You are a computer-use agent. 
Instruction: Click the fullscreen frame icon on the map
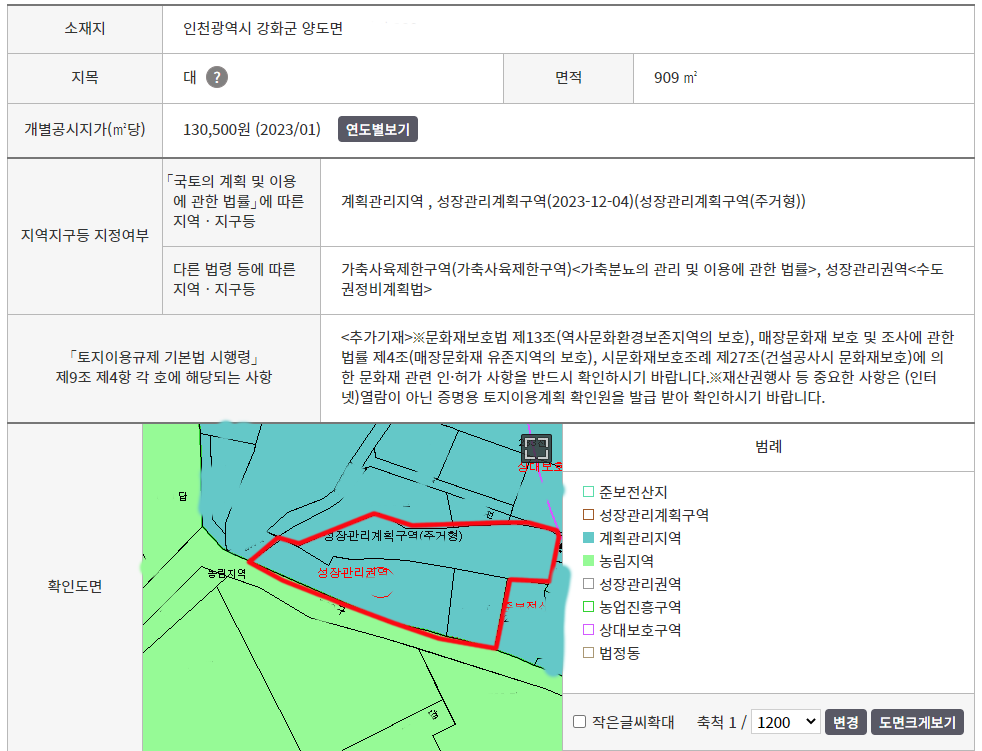pyautogui.click(x=537, y=448)
